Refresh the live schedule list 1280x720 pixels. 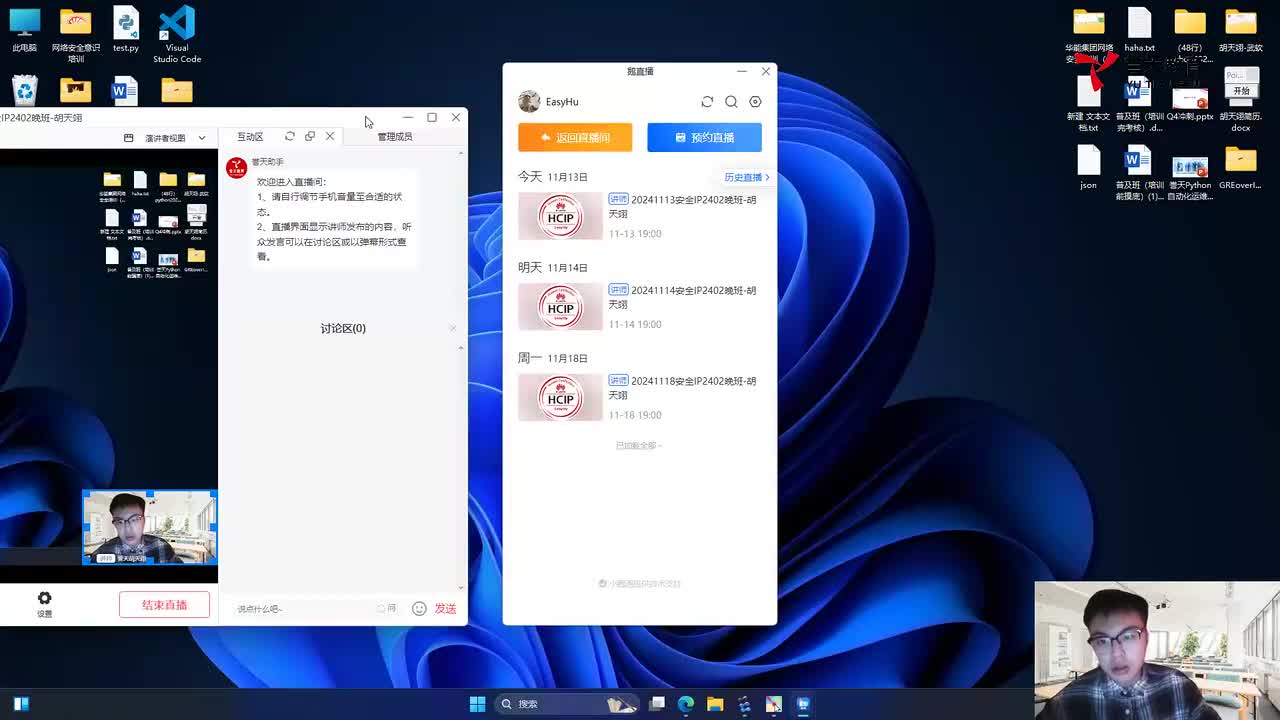(x=707, y=102)
